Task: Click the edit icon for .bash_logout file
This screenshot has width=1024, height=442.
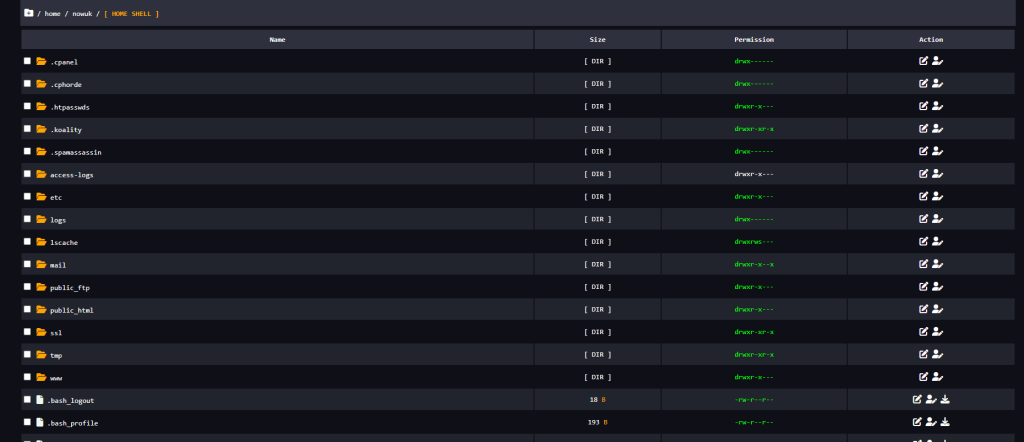Action: point(917,400)
